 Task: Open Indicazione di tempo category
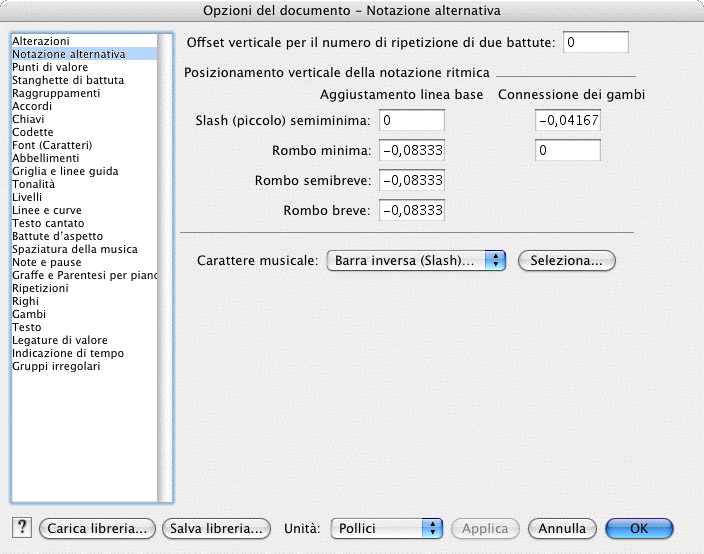coord(68,353)
